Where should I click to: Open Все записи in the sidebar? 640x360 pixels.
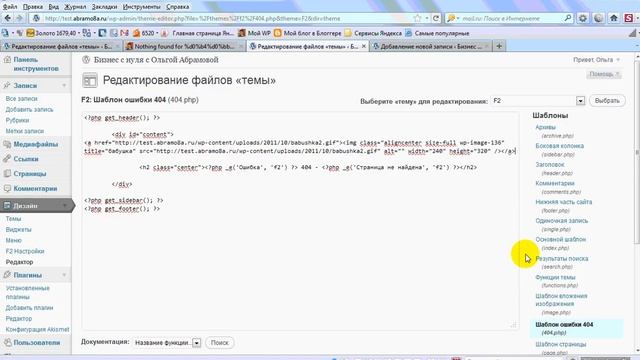pyautogui.click(x=22, y=99)
